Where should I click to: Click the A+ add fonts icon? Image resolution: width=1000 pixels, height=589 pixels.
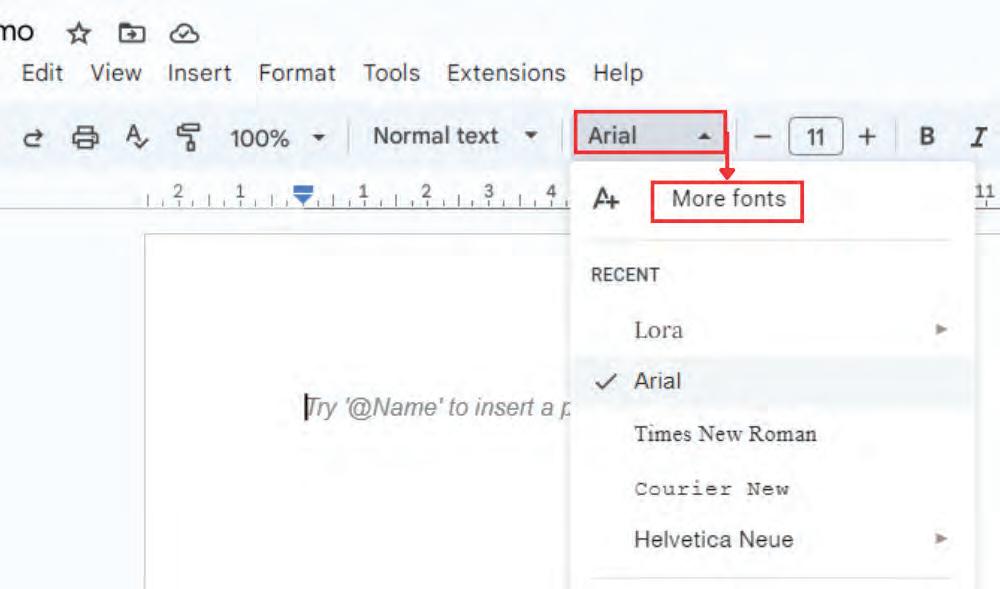coord(605,198)
